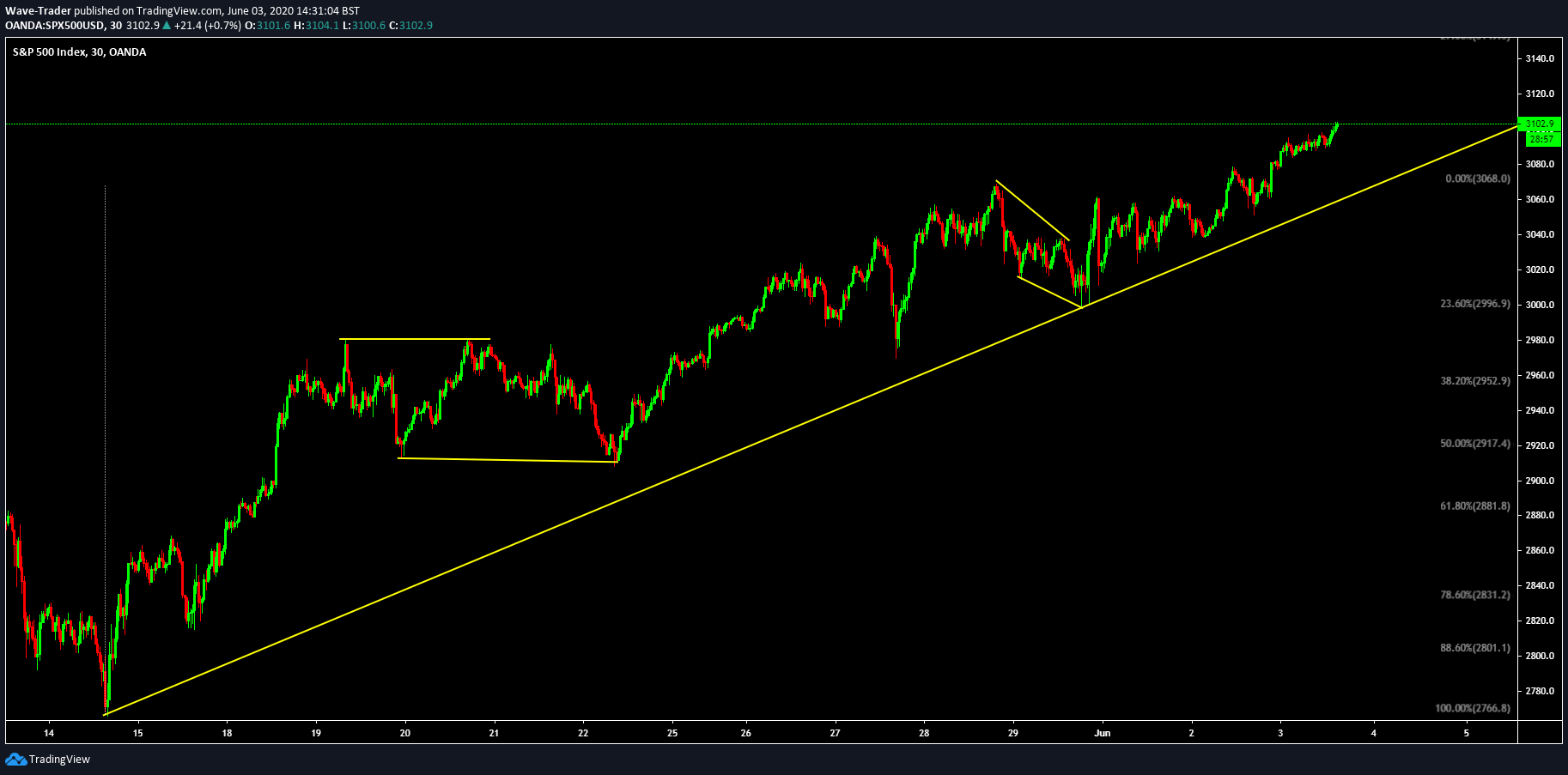
Task: Select the horizontal yellow resistance line near 2980
Action: point(415,339)
